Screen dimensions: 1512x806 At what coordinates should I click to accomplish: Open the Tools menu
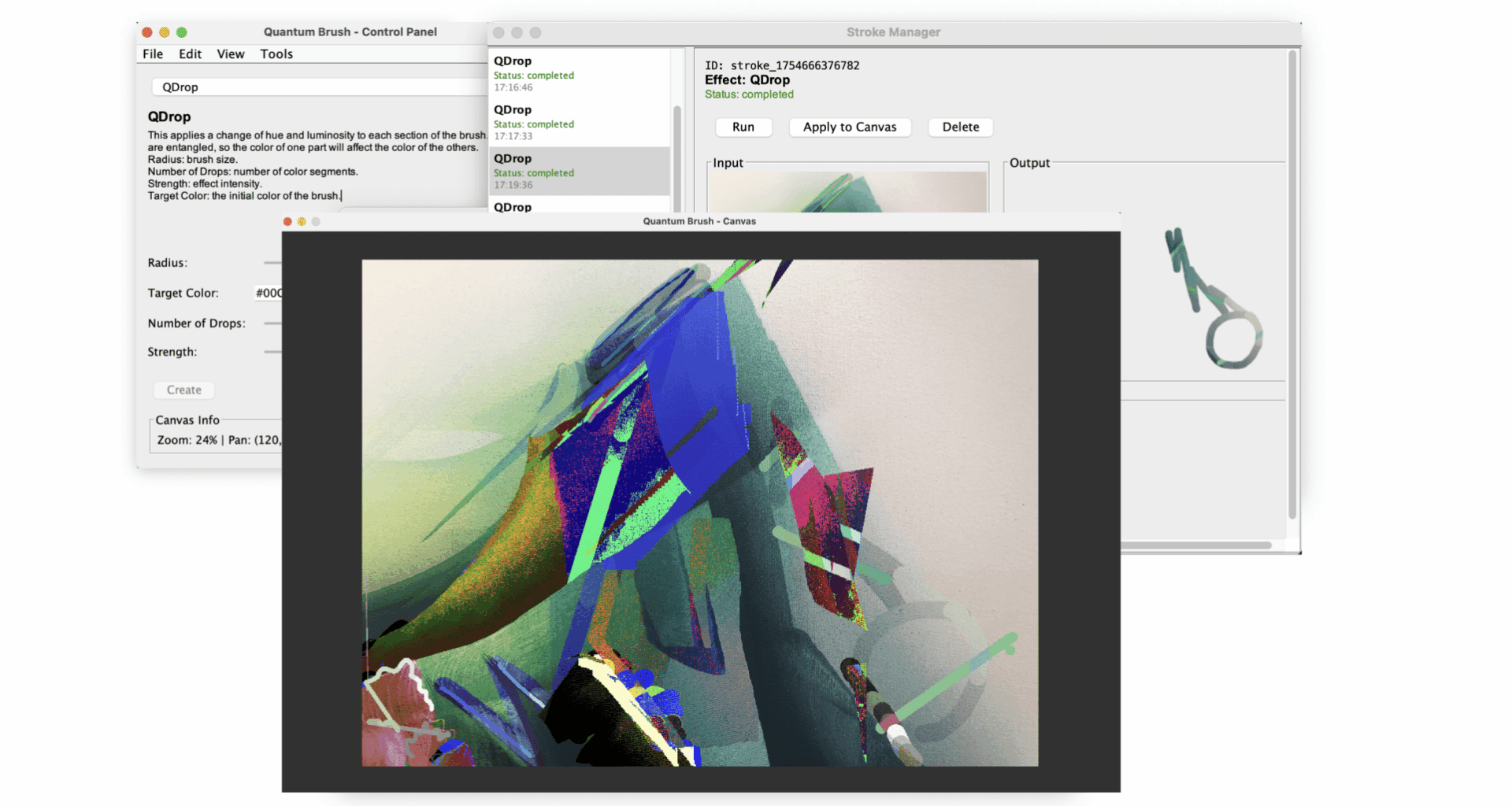[276, 54]
